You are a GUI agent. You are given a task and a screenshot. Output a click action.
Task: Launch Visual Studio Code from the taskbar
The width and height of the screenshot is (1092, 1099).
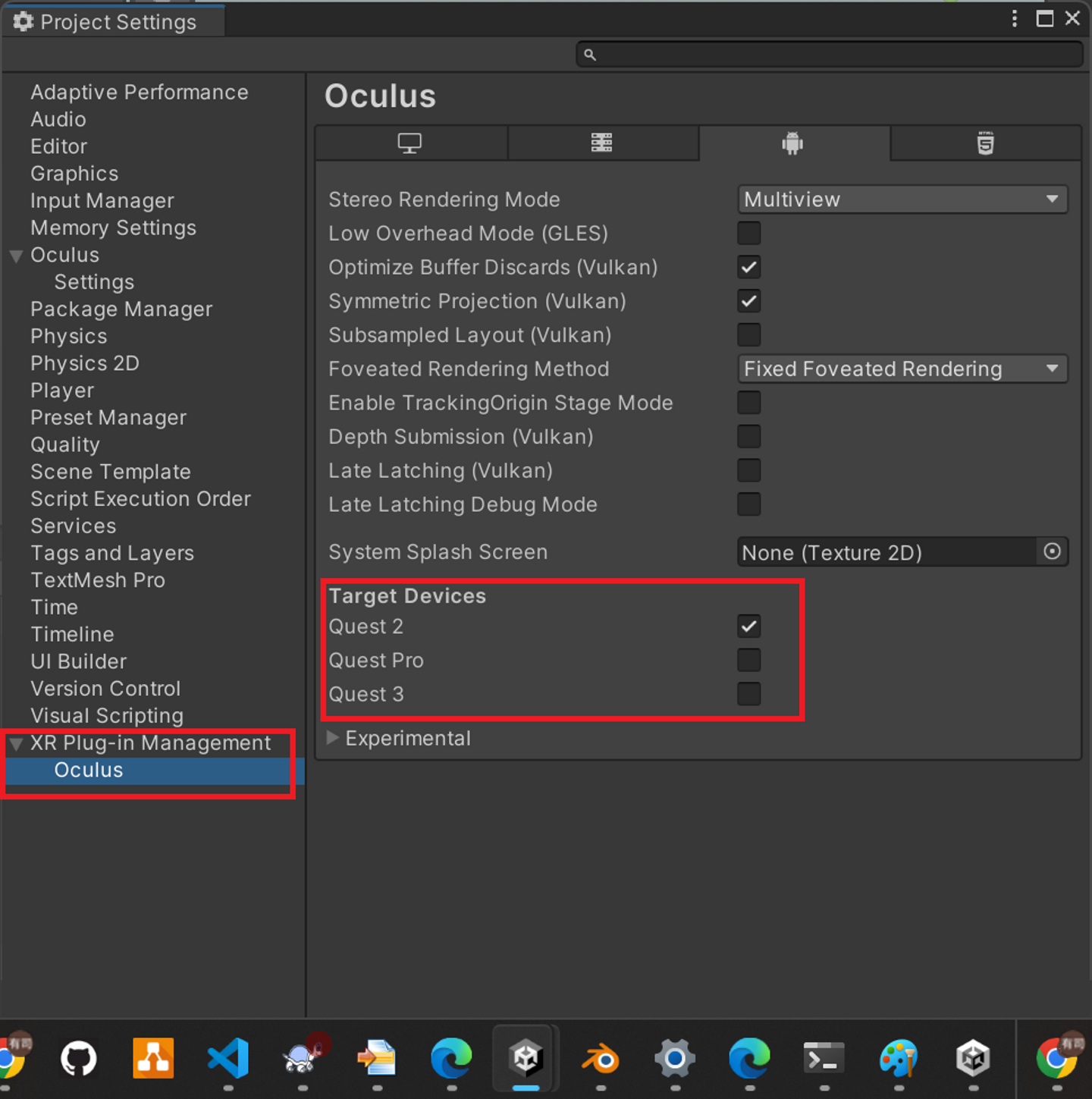pyautogui.click(x=228, y=1058)
